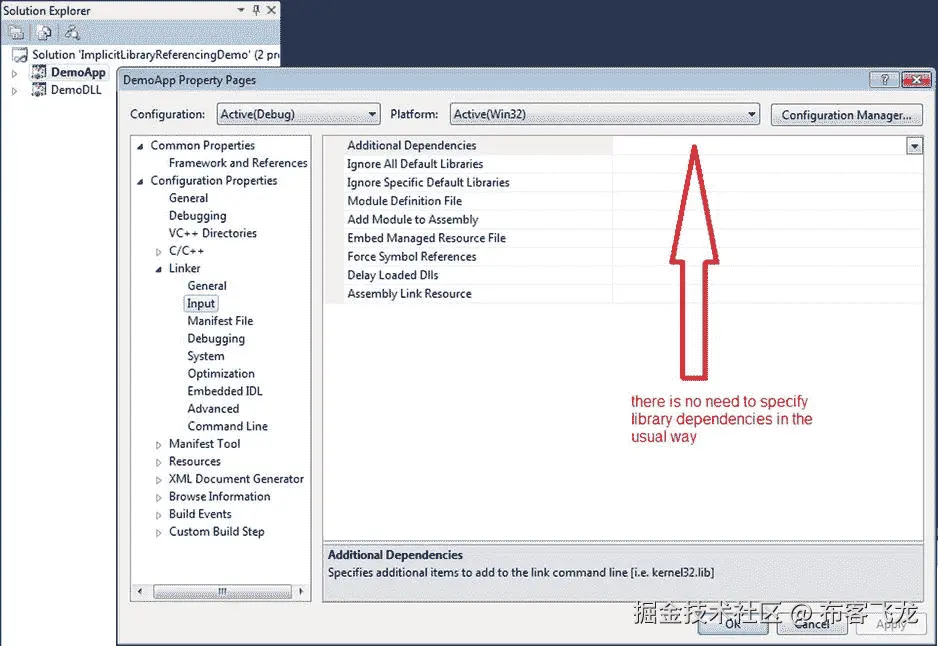This screenshot has width=938, height=646.
Task: Select Delay Loaded Dlls row
Action: click(x=624, y=275)
